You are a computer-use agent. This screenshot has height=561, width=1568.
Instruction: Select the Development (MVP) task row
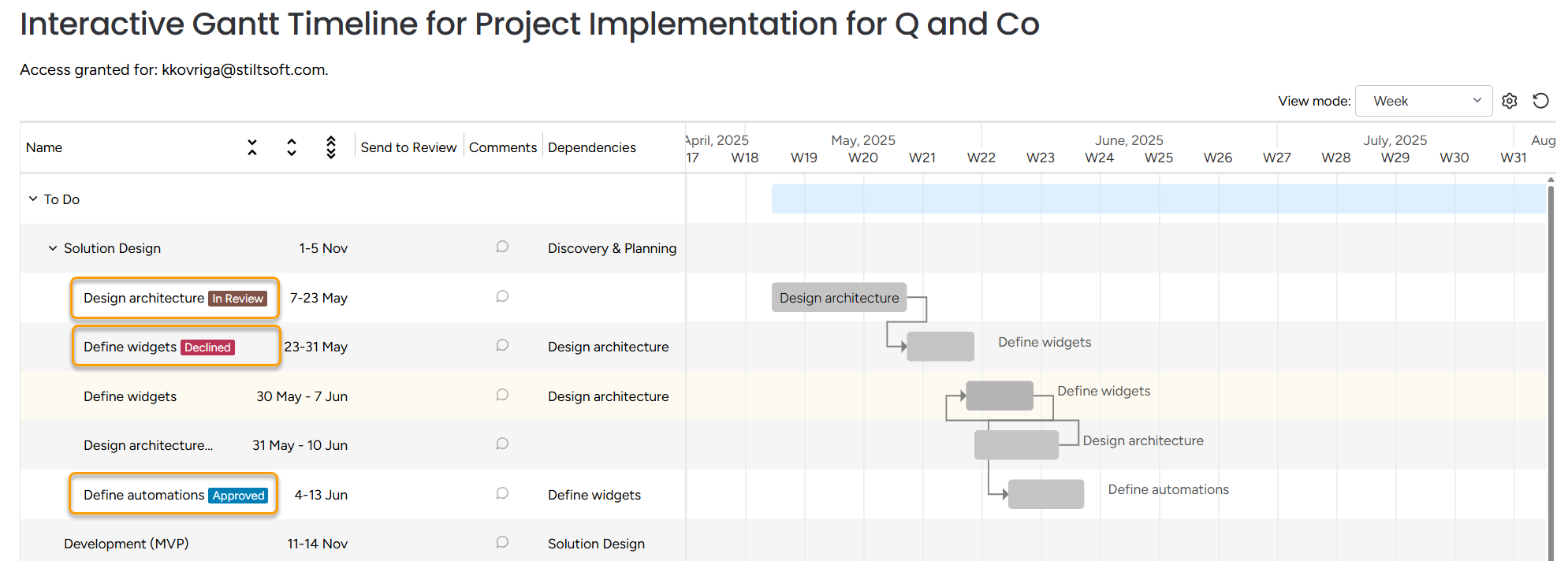click(x=126, y=544)
